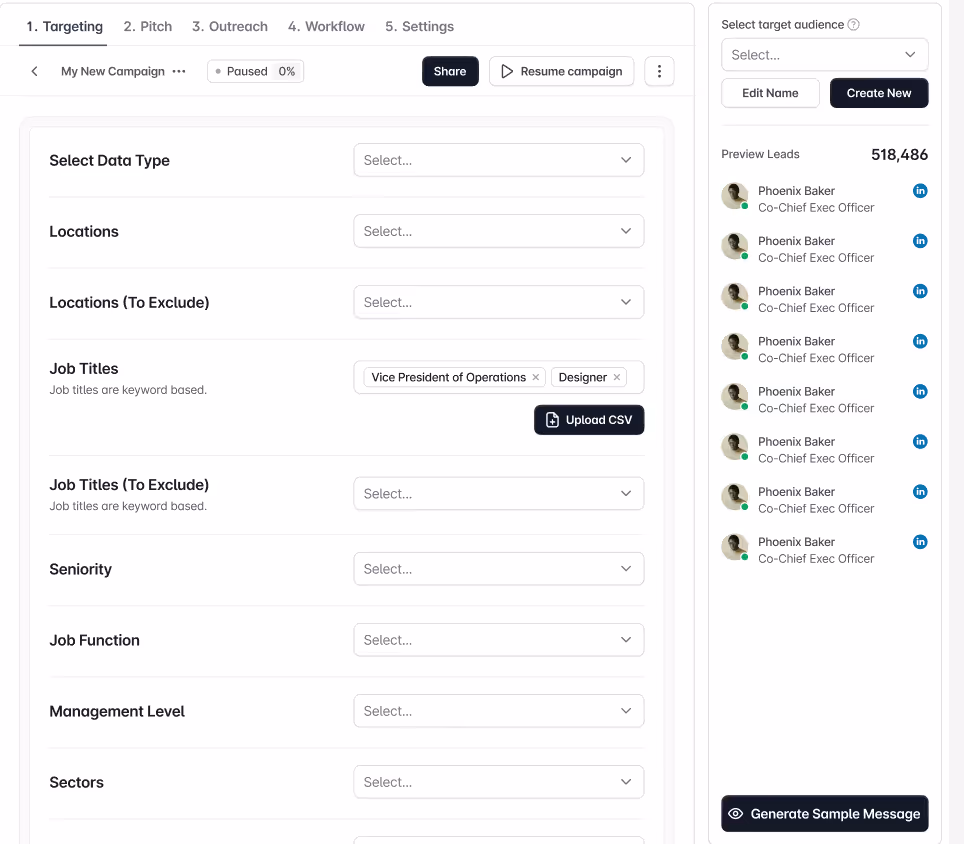The image size is (964, 844).
Task: Click the help icon next to Select target audience
Action: pyautogui.click(x=853, y=25)
